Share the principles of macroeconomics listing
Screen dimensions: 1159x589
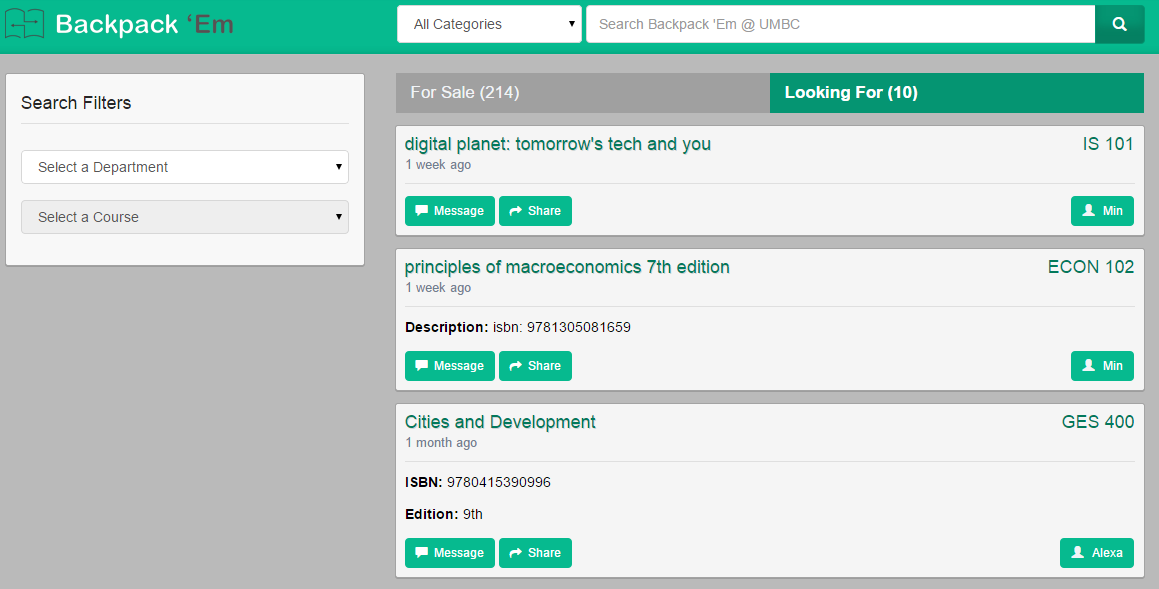point(535,366)
